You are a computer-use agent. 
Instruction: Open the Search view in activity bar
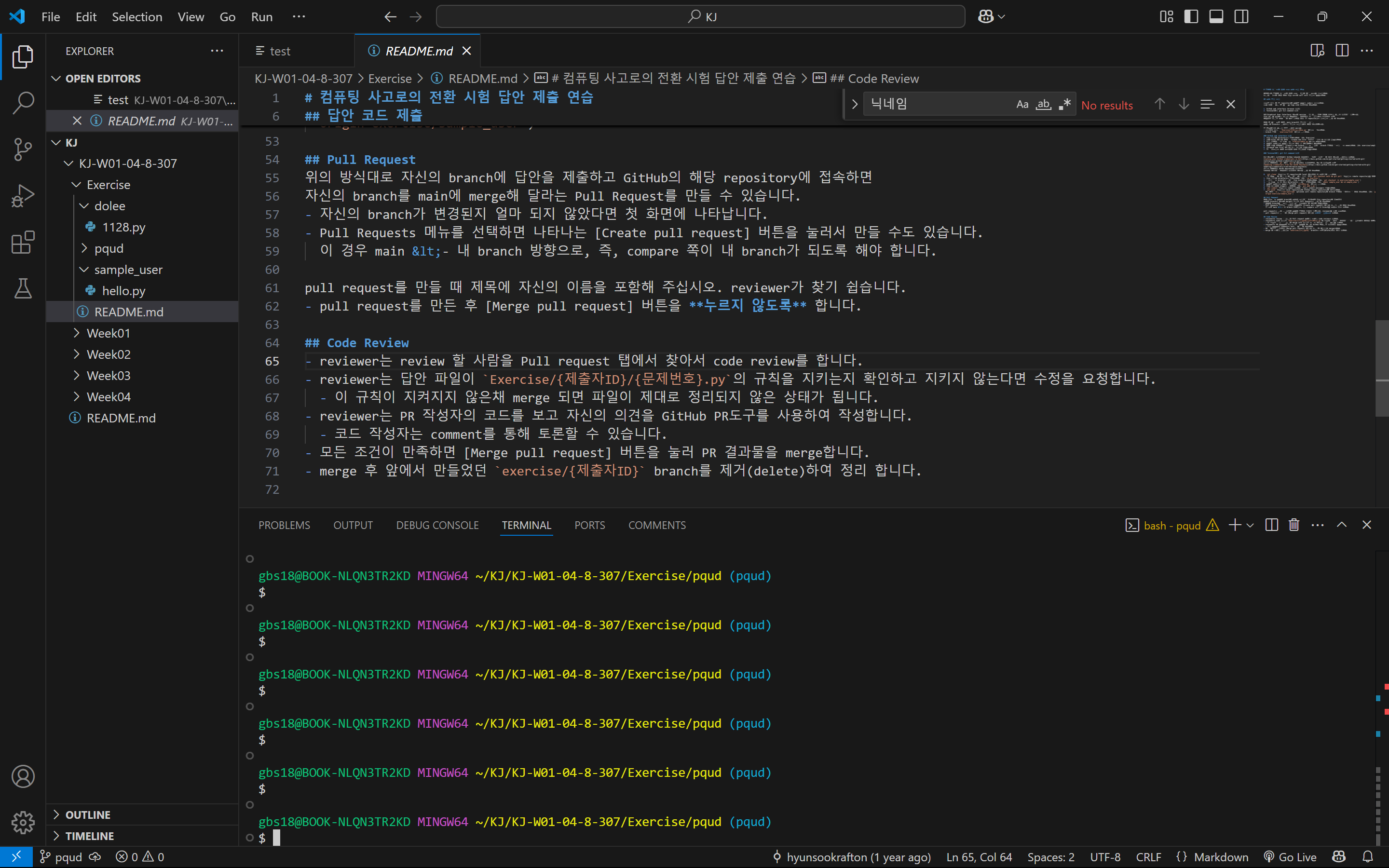click(23, 103)
